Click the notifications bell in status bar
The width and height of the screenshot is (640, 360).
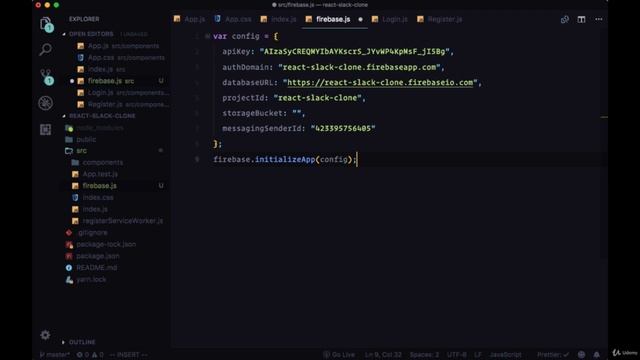point(596,355)
